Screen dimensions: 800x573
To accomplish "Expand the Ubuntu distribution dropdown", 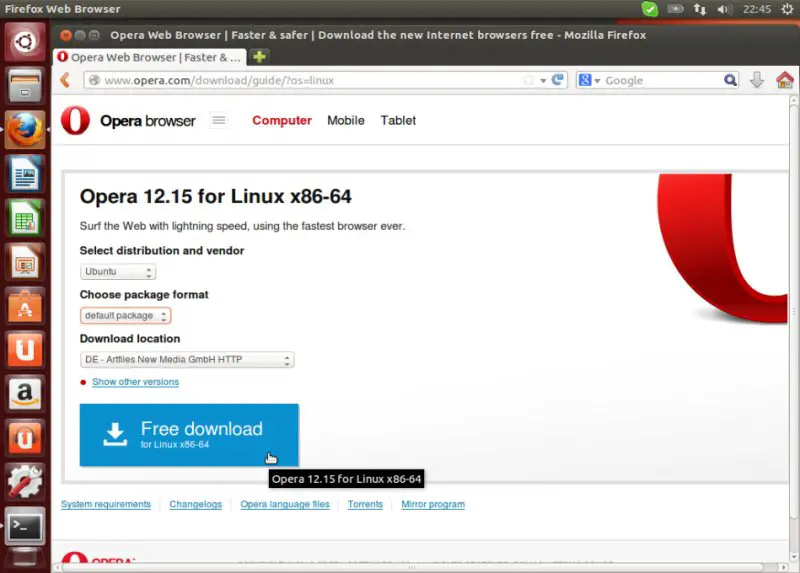I will pos(118,272).
